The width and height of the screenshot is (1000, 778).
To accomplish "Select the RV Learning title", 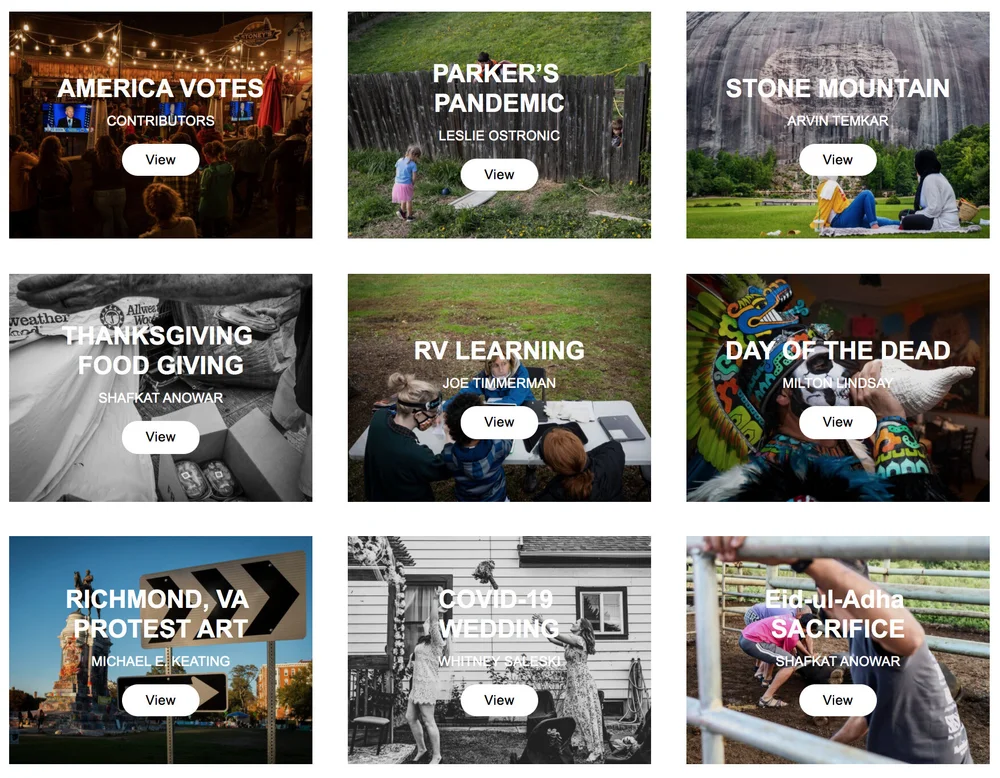I will tap(499, 350).
